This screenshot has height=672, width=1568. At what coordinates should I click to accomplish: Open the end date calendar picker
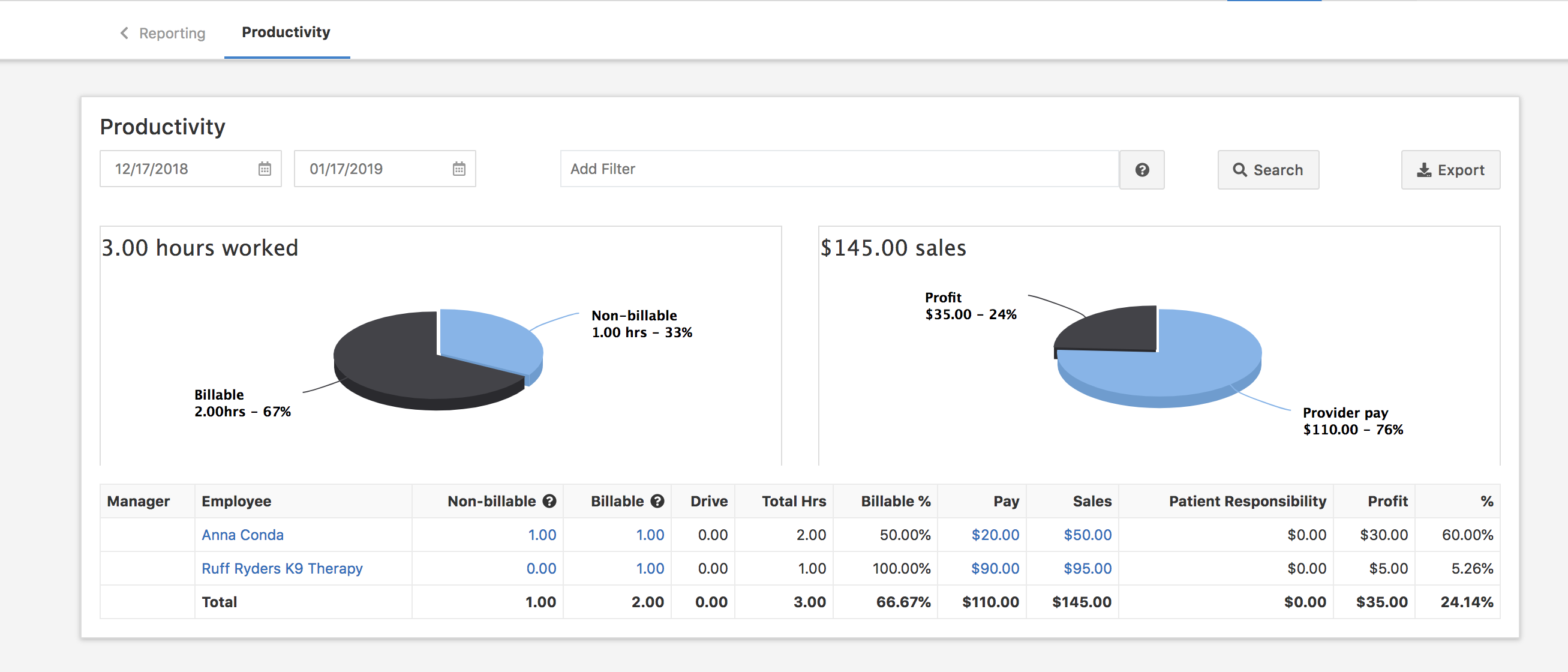point(458,169)
